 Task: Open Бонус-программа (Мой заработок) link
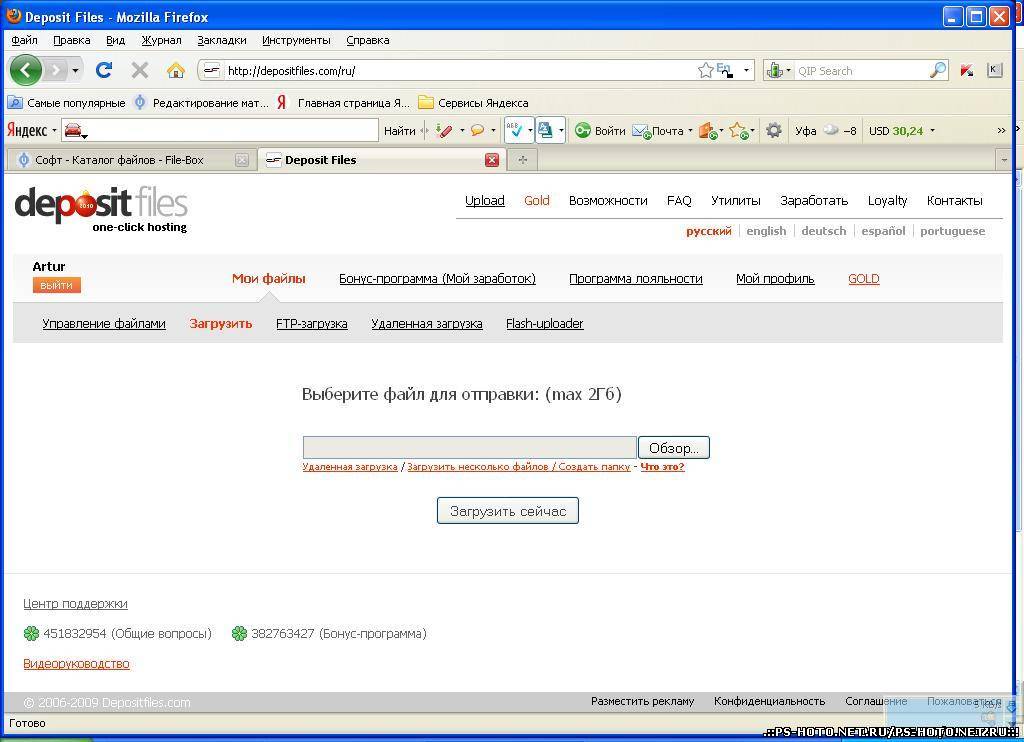(x=438, y=279)
